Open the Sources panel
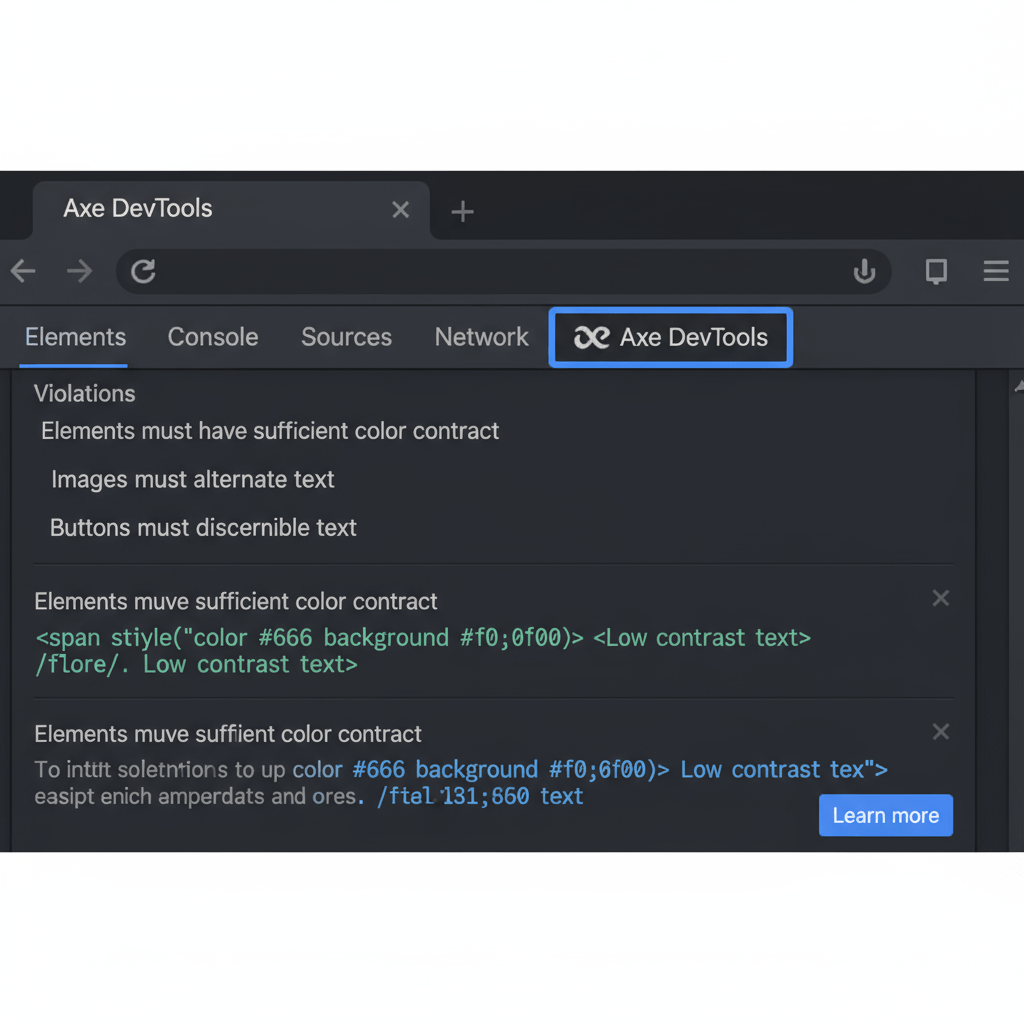 point(346,337)
